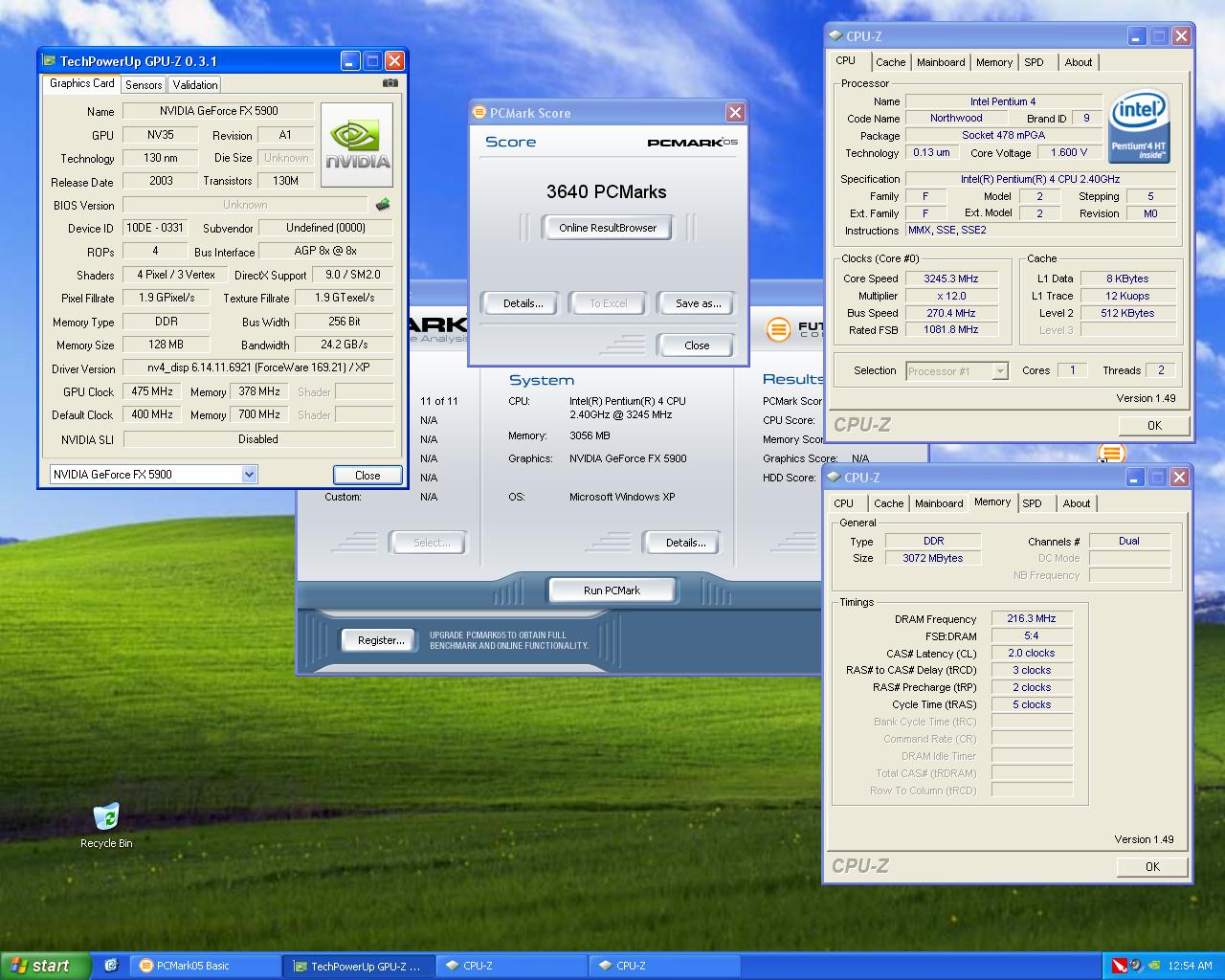Viewport: 1225px width, 980px height.
Task: Click the Rated FSB value 1081.8 MHz
Action: point(951,330)
